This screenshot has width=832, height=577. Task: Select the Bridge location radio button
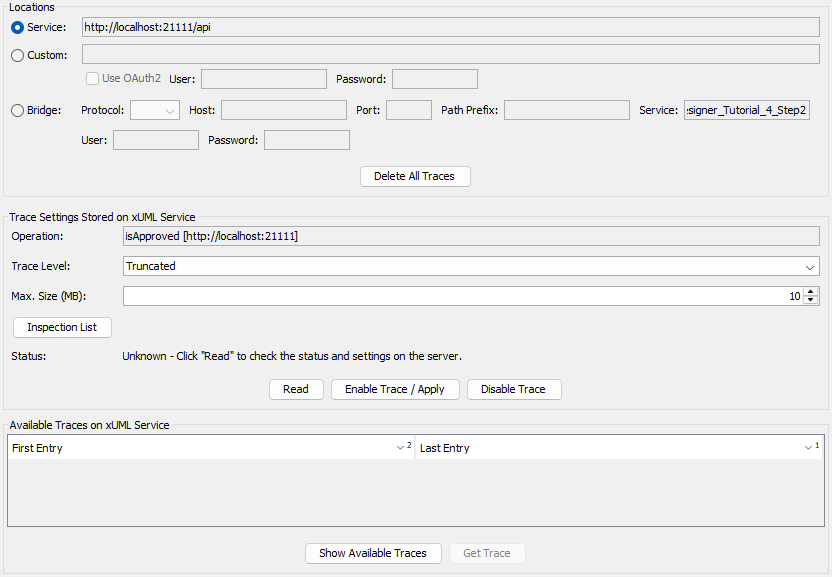18,110
